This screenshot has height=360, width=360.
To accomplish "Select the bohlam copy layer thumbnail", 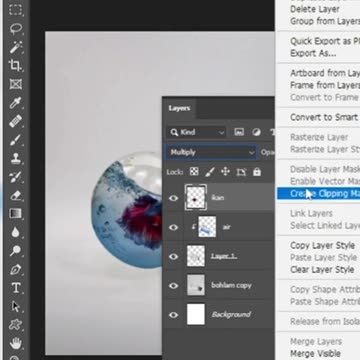I will (x=196, y=285).
